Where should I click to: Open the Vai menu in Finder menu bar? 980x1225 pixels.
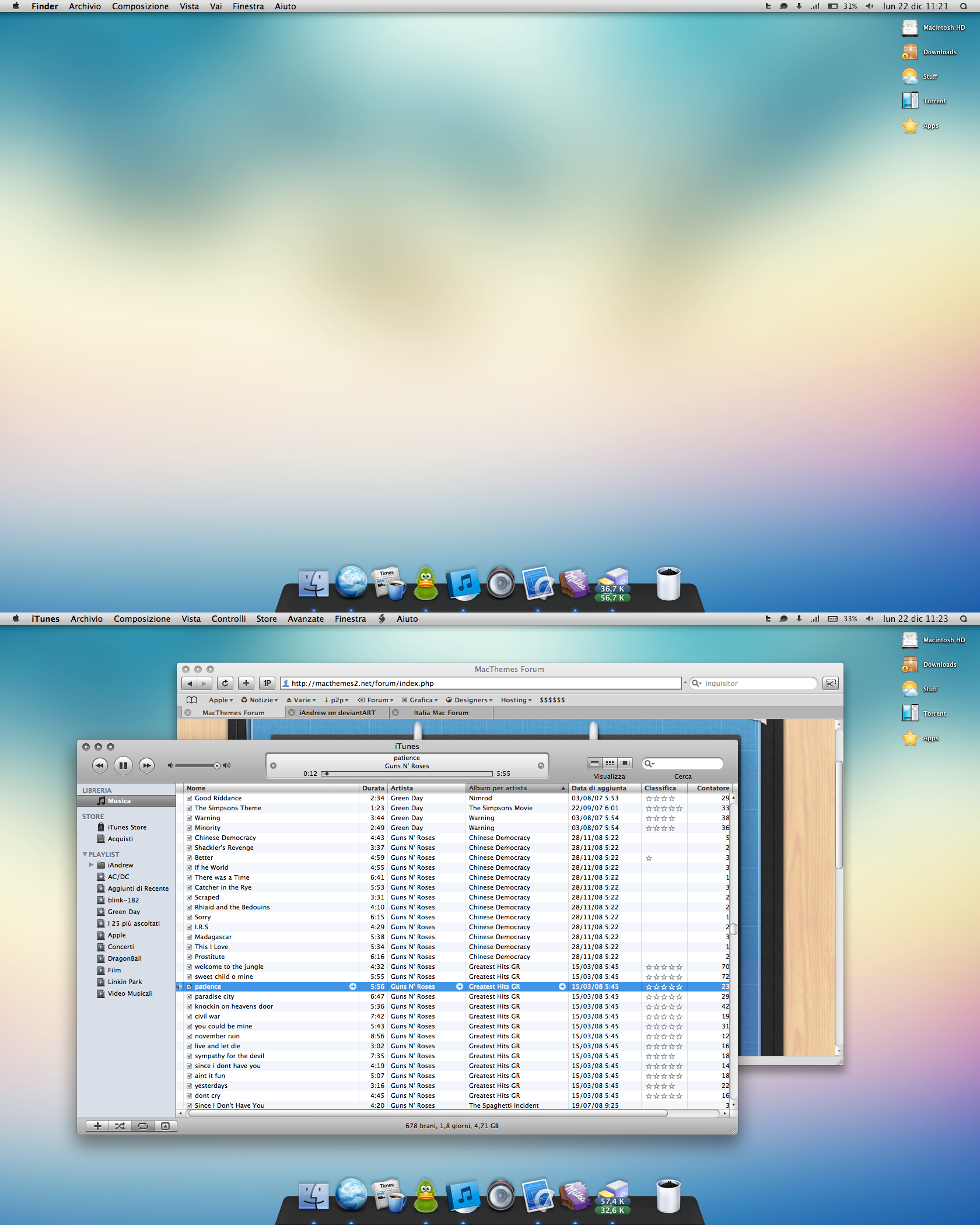216,6
